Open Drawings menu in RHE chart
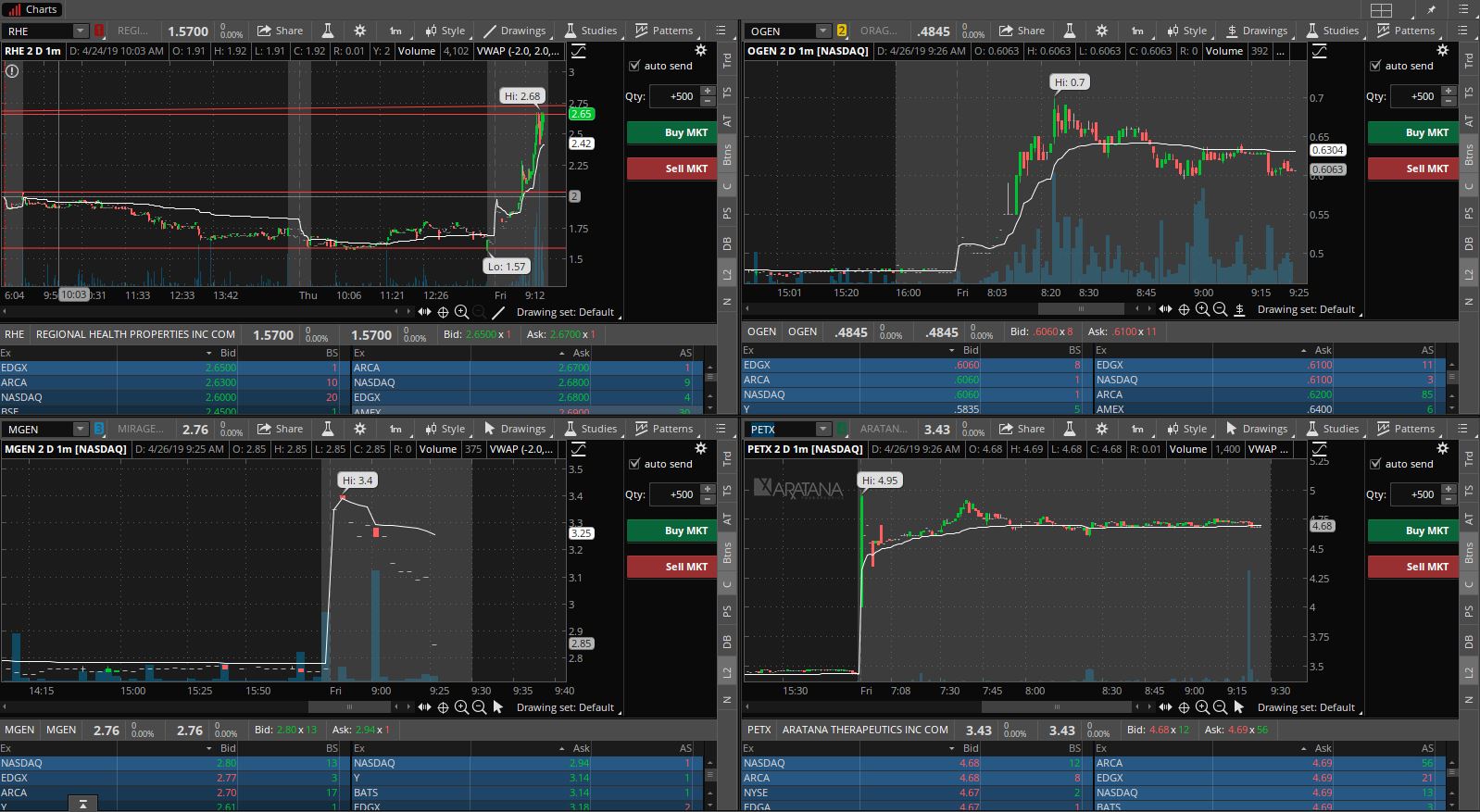Screen dimensions: 1480x812 coord(515,31)
